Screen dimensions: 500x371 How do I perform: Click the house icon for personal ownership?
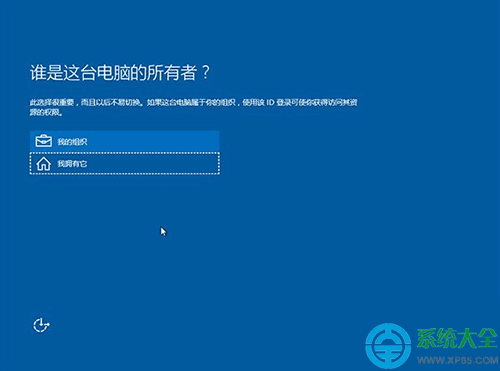tap(44, 164)
